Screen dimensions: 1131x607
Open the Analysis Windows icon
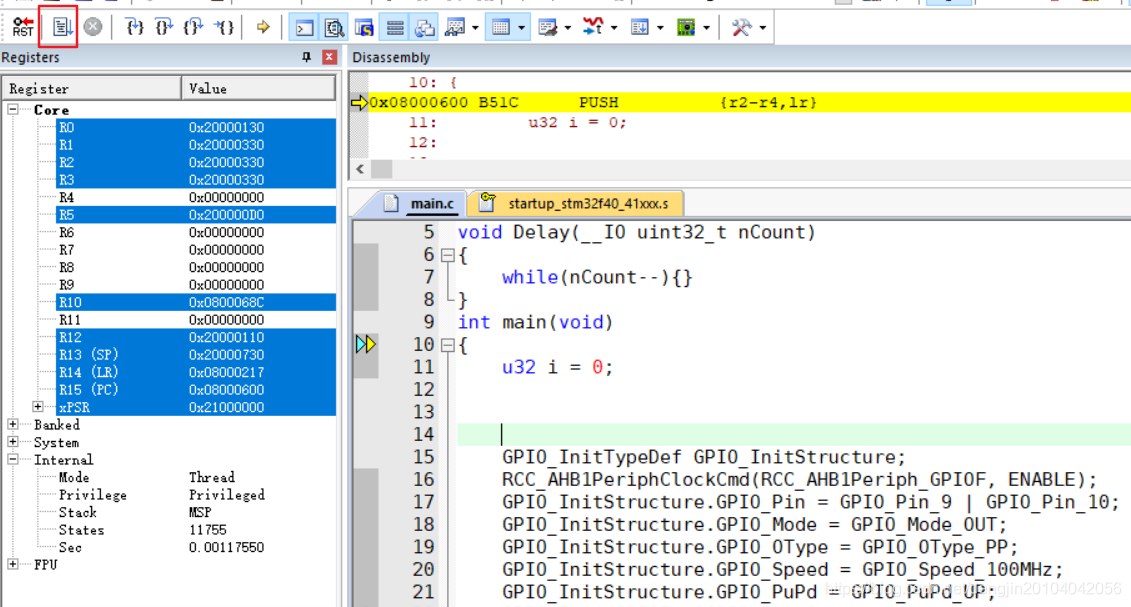593,27
